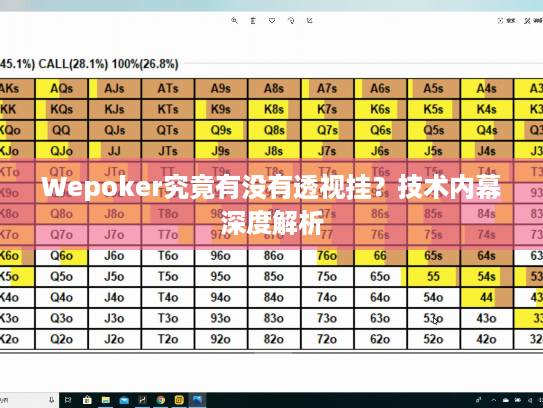Select the 72o cell
This screenshot has height=408, width=543.
327,339
